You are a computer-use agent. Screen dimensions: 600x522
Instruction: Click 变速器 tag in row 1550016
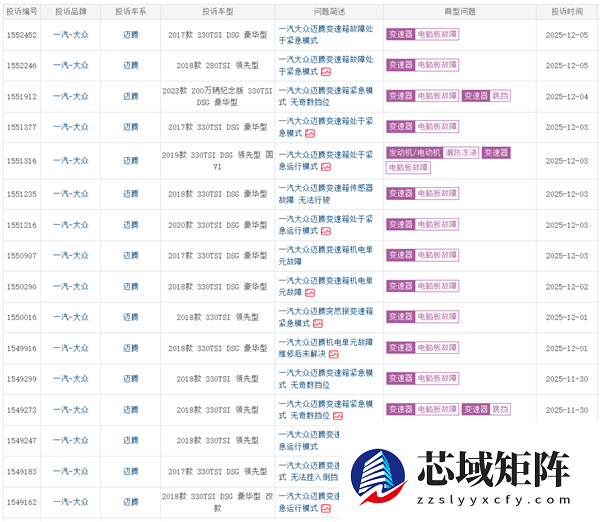(400, 317)
